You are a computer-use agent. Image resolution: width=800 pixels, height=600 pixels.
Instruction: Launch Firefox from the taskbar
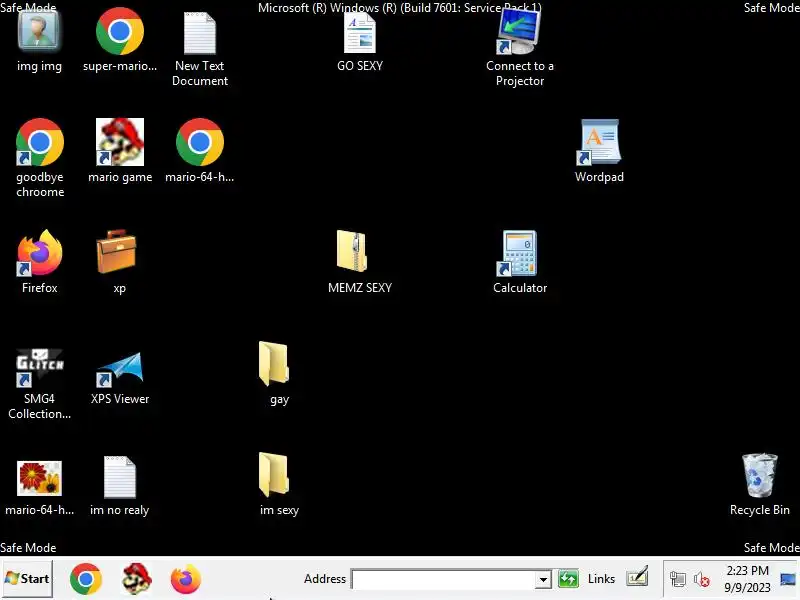pos(186,579)
